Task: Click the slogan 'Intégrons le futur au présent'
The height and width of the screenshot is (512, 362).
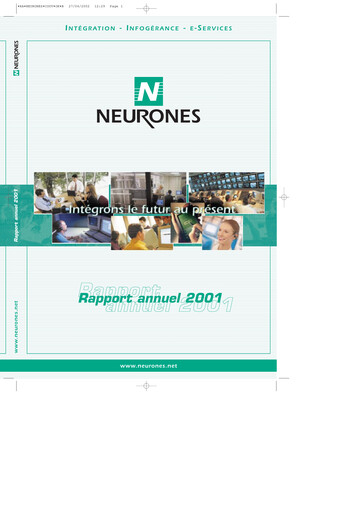Action: [x=152, y=210]
